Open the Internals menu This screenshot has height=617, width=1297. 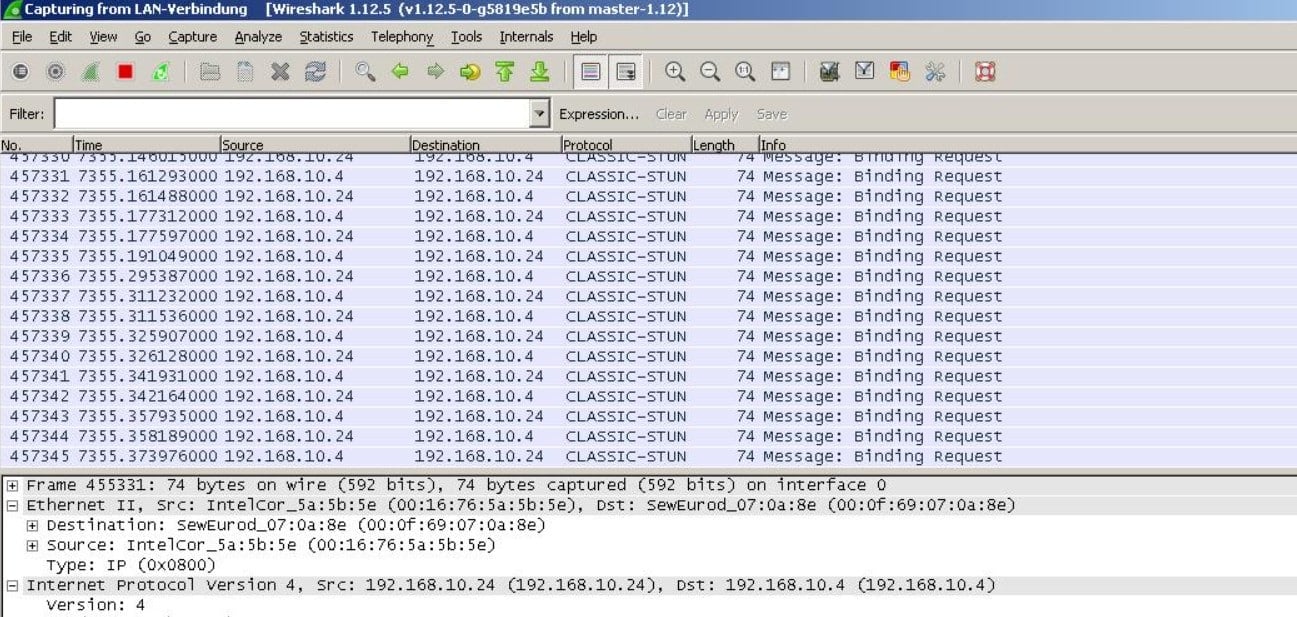click(526, 37)
